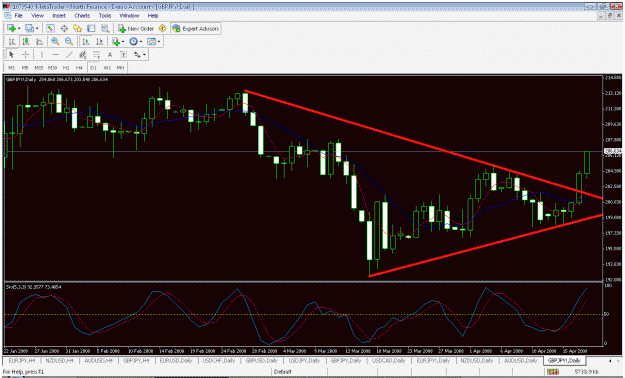Screen dimensions: 625x378
Task: Launch the Strategy Tester icon
Action: coord(105,28)
